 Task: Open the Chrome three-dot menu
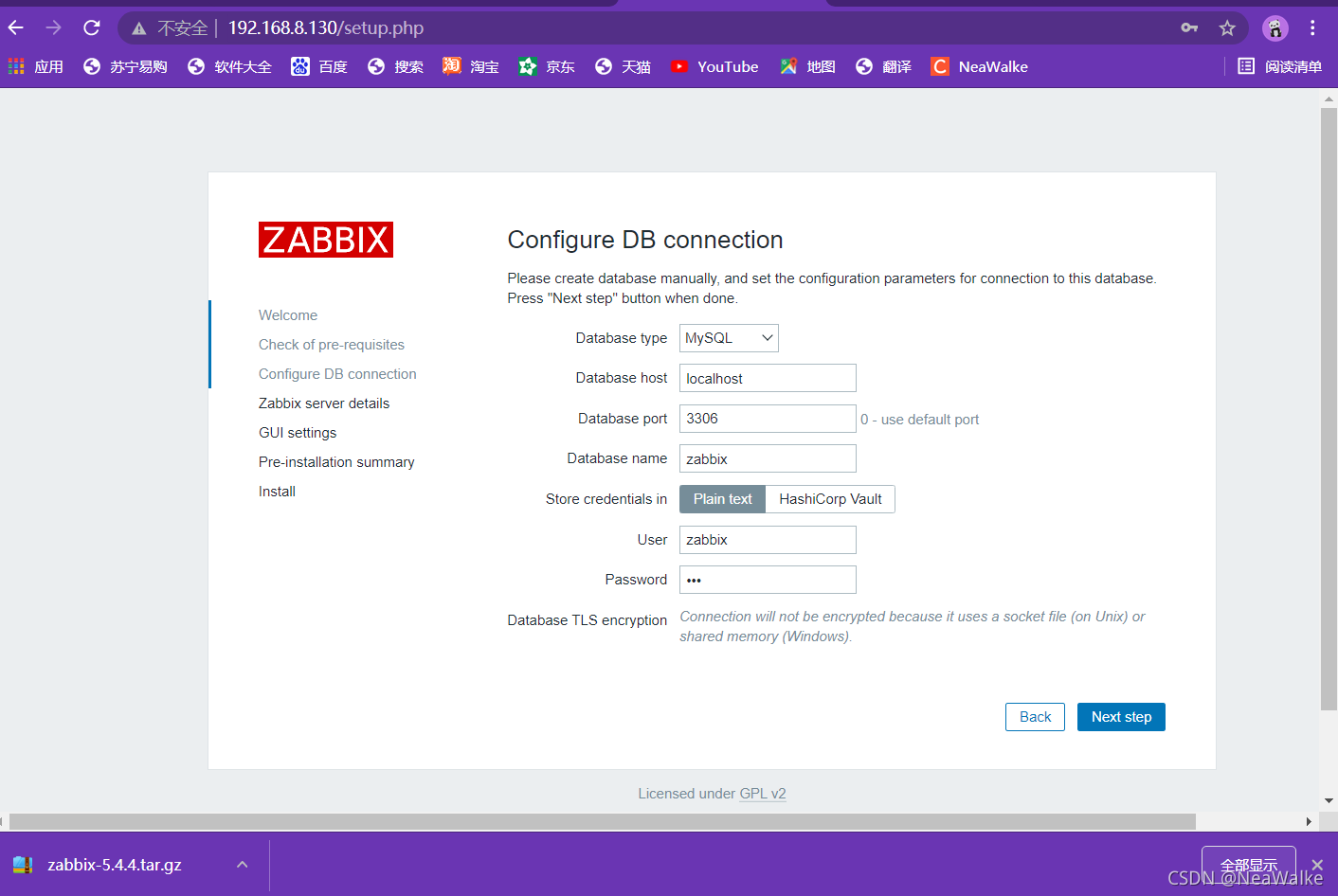click(1312, 27)
